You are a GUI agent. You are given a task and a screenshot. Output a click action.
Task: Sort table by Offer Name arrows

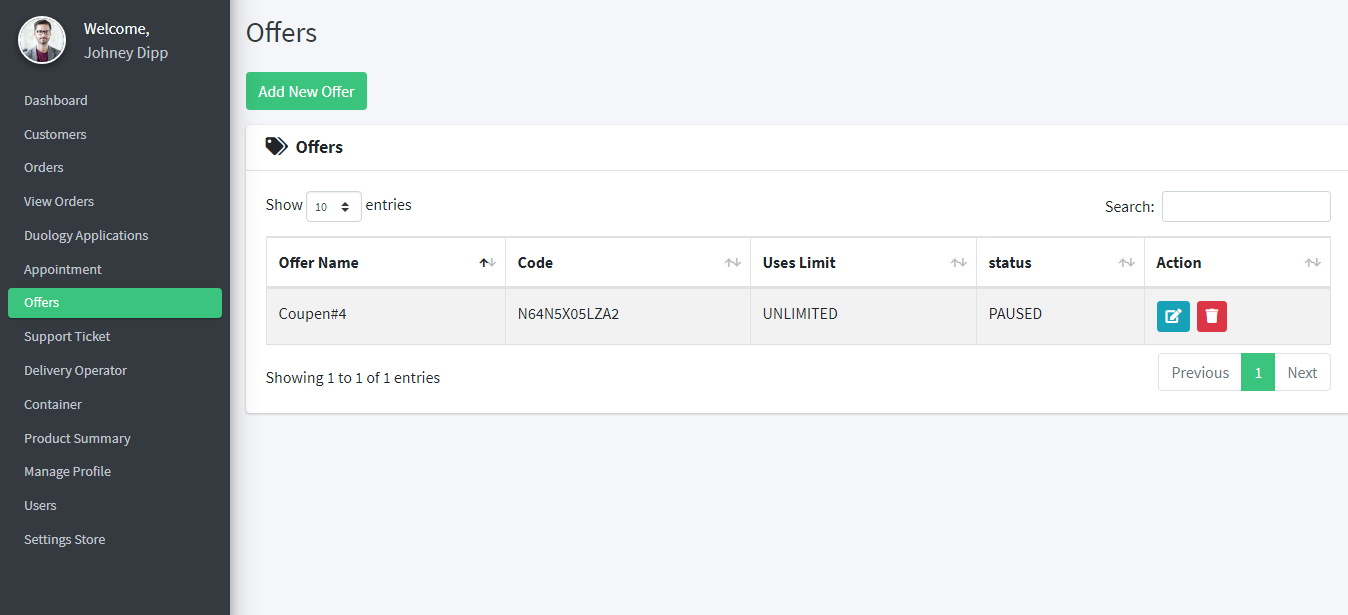coord(488,263)
